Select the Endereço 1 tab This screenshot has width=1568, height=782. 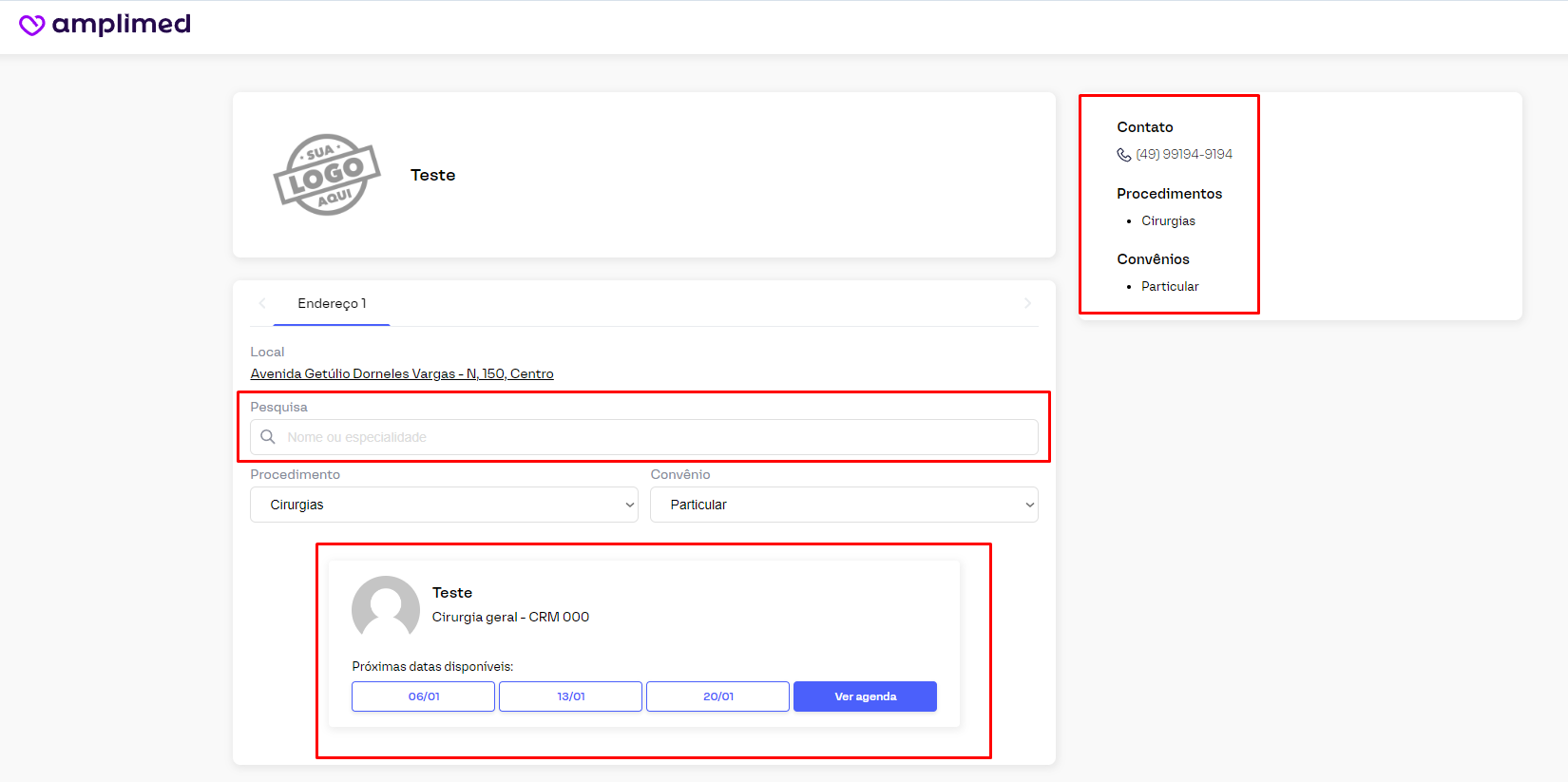(x=332, y=304)
